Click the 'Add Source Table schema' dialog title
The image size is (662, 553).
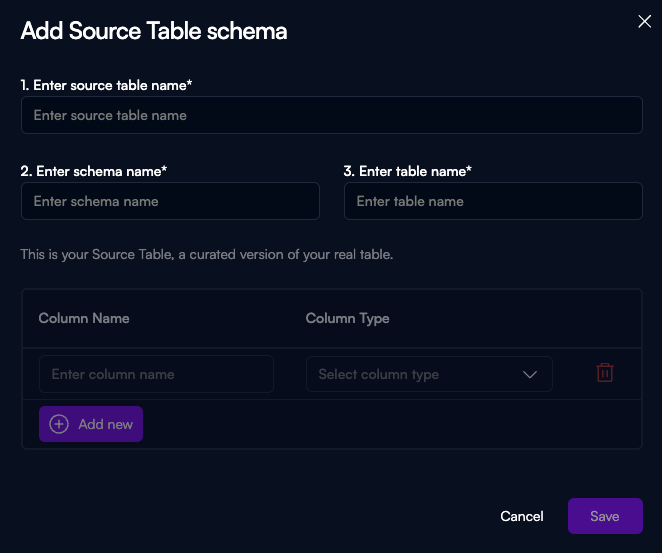tap(154, 31)
